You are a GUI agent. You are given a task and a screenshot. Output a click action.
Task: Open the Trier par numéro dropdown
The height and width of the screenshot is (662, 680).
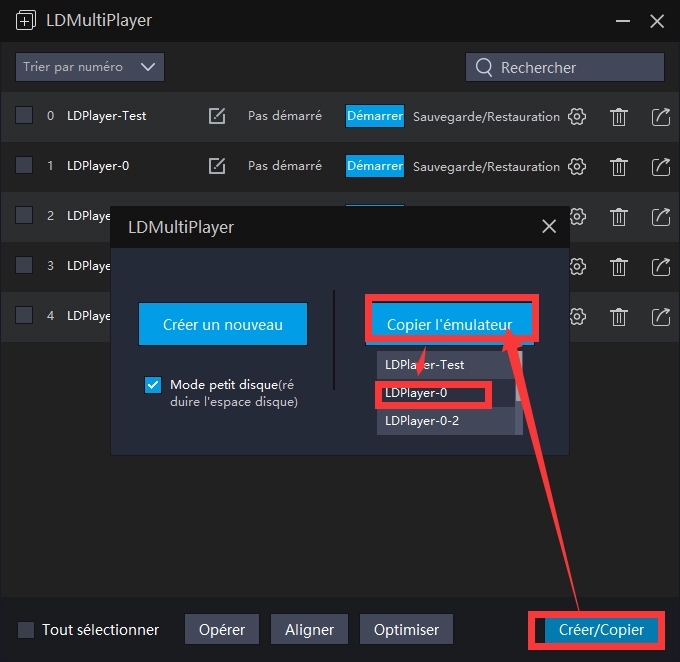tap(90, 67)
